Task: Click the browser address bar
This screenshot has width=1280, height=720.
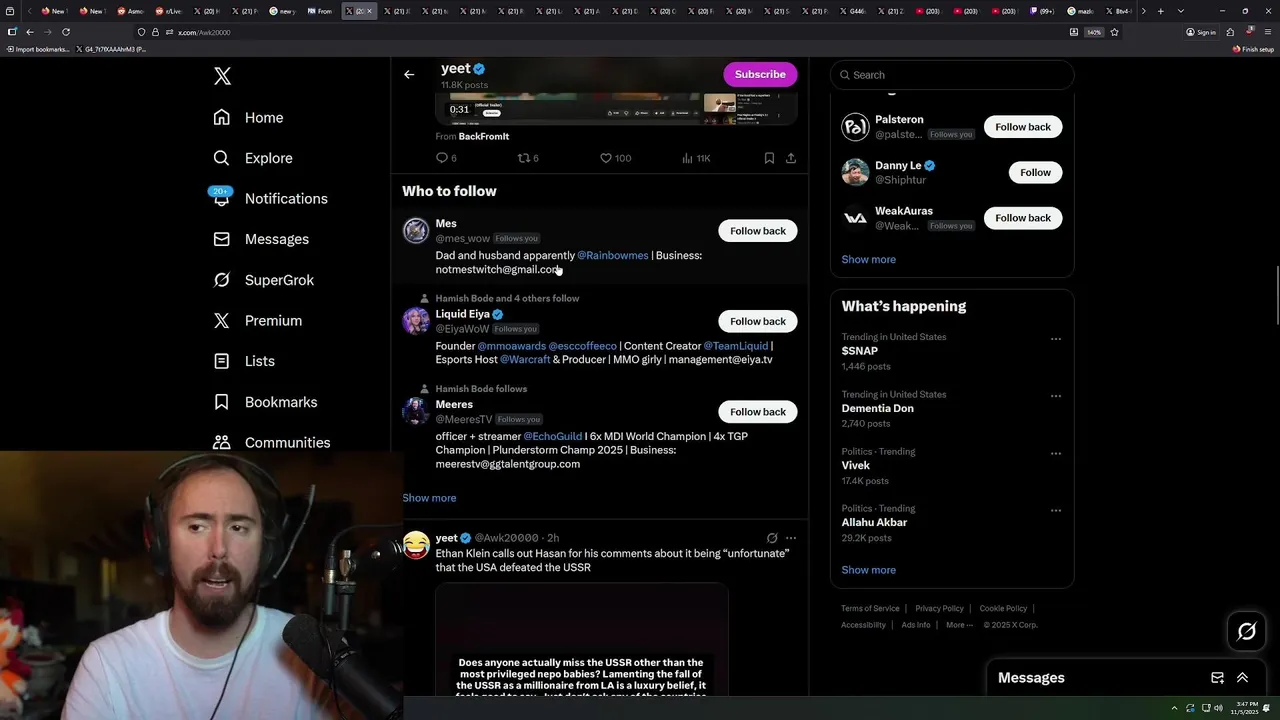Action: [600, 32]
